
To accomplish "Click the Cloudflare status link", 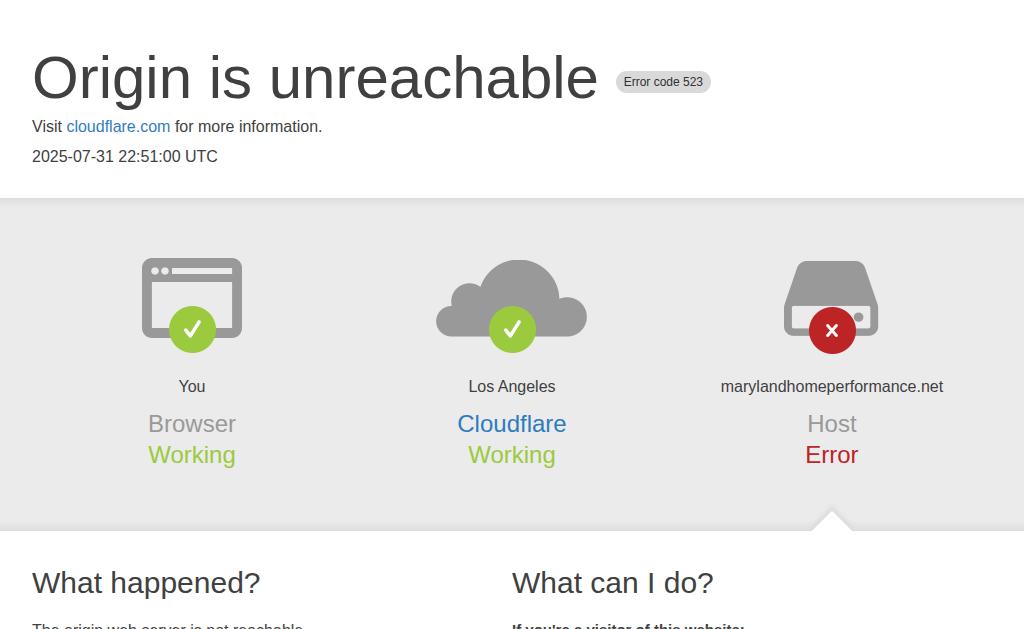I will point(511,424).
